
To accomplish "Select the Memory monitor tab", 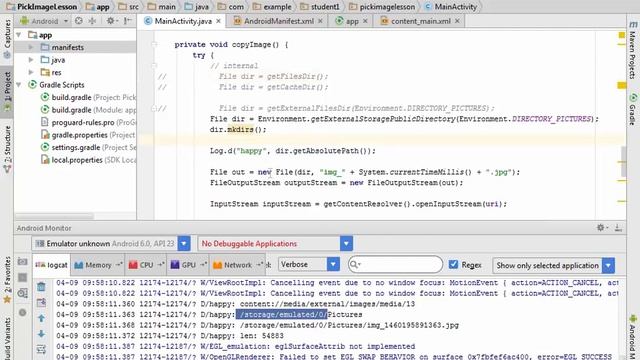I will pos(98,265).
